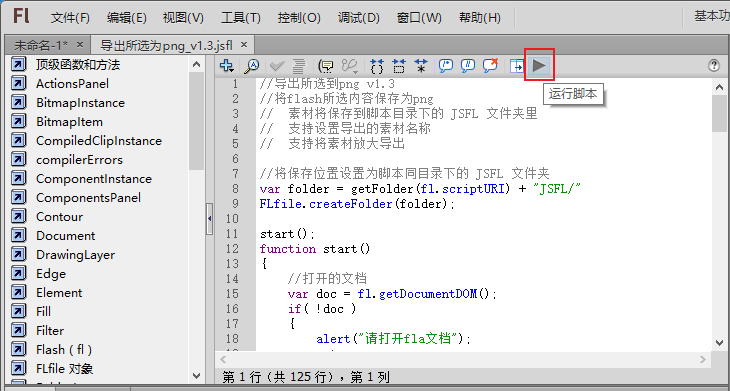Collapse the toolbox via splitter arrow
The height and width of the screenshot is (391, 730).
(x=210, y=218)
